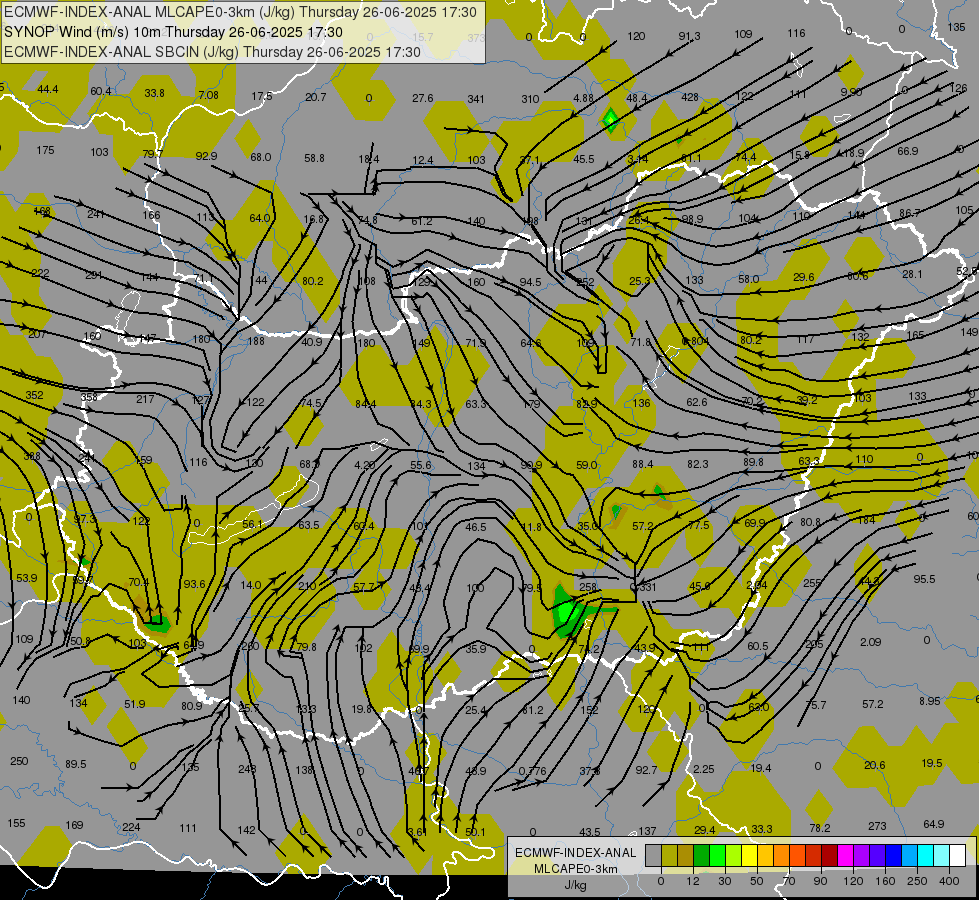This screenshot has width=979, height=900.
Task: Pick the bright green legend swatch
Action: tap(717, 855)
